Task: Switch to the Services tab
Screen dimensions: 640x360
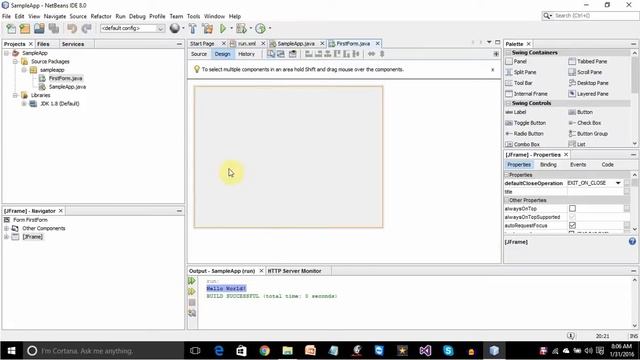Action: (73, 44)
